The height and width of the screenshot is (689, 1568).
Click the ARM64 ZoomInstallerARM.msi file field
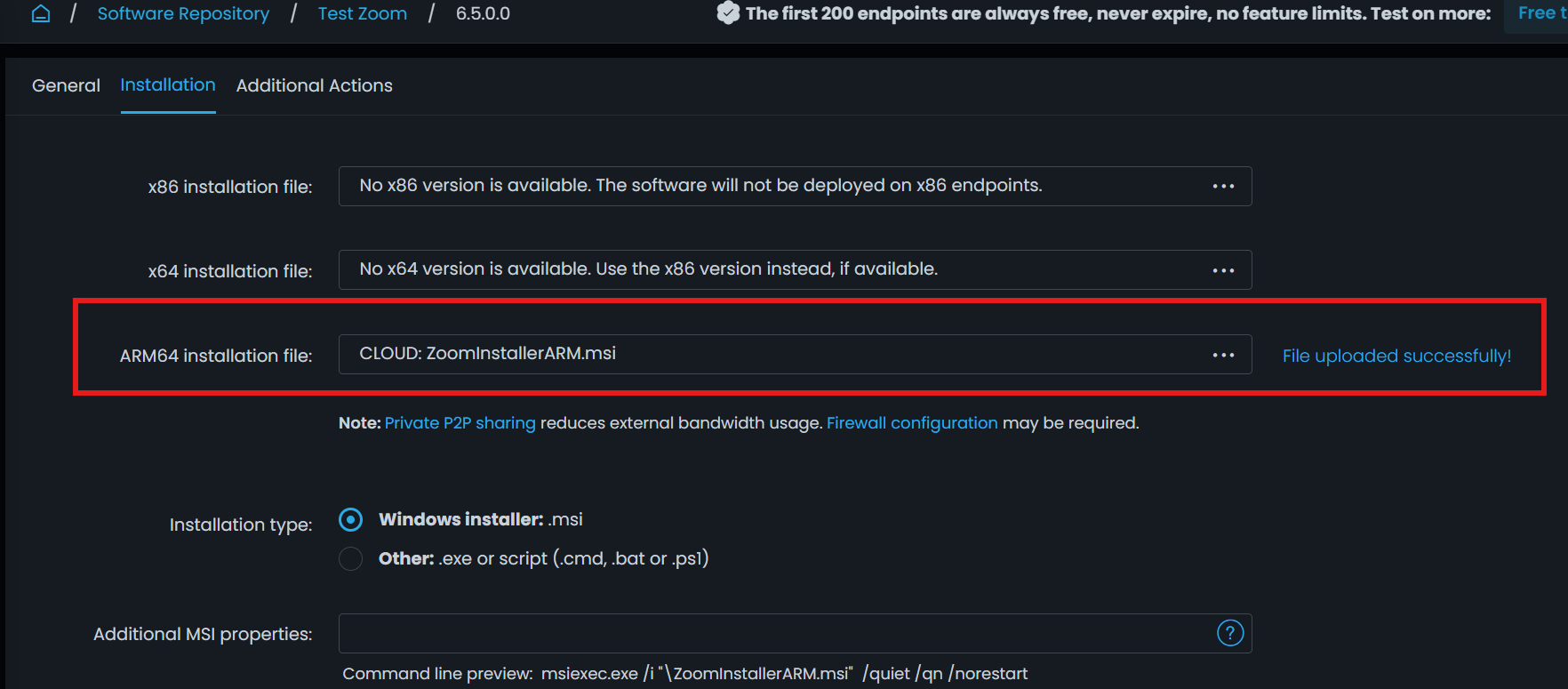pos(764,354)
